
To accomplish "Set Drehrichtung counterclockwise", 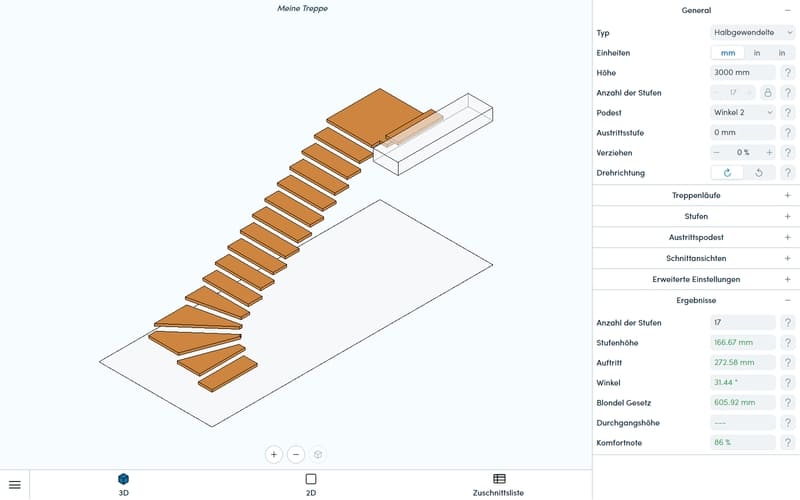I will 759,173.
